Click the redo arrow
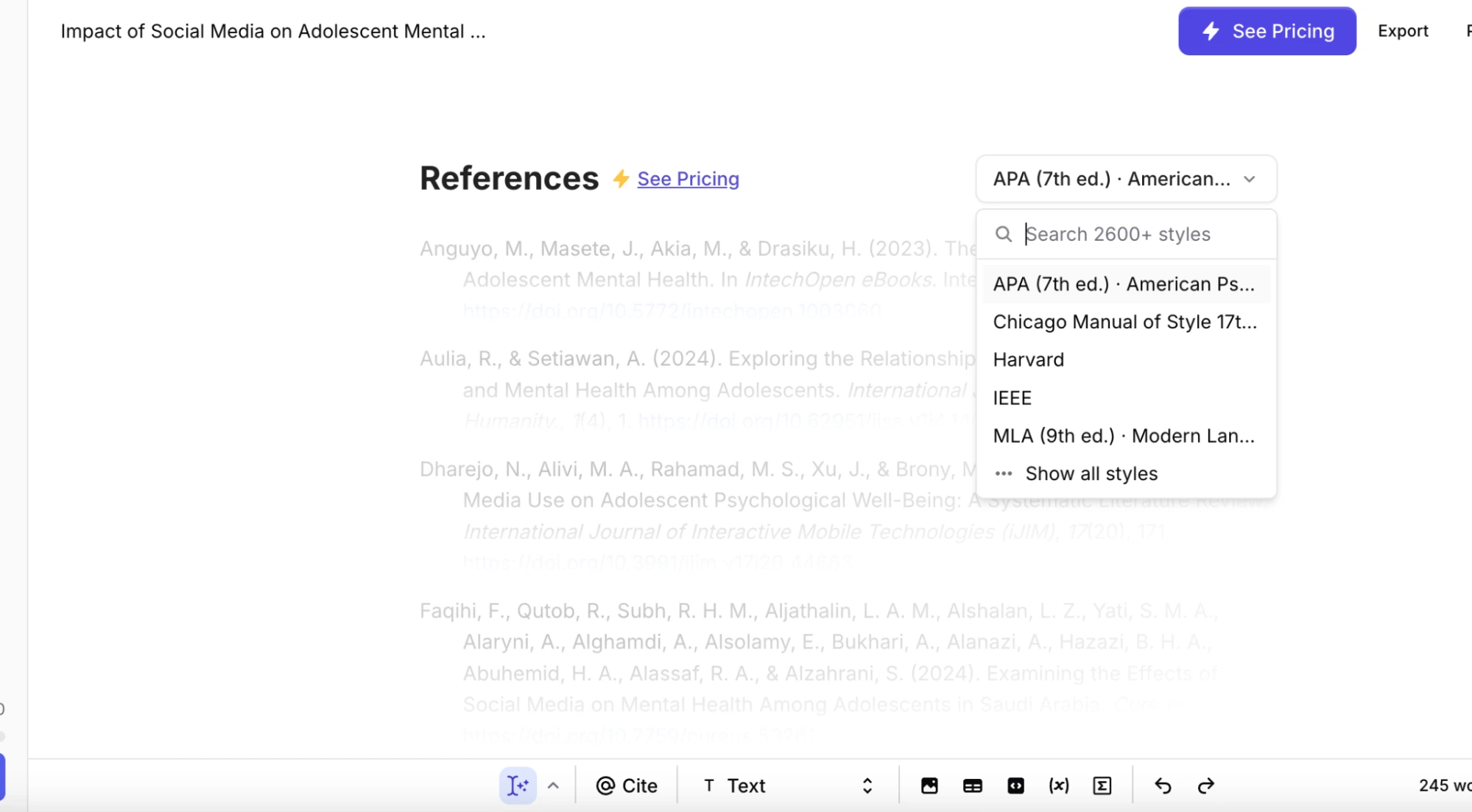The height and width of the screenshot is (812, 1472). [1205, 785]
